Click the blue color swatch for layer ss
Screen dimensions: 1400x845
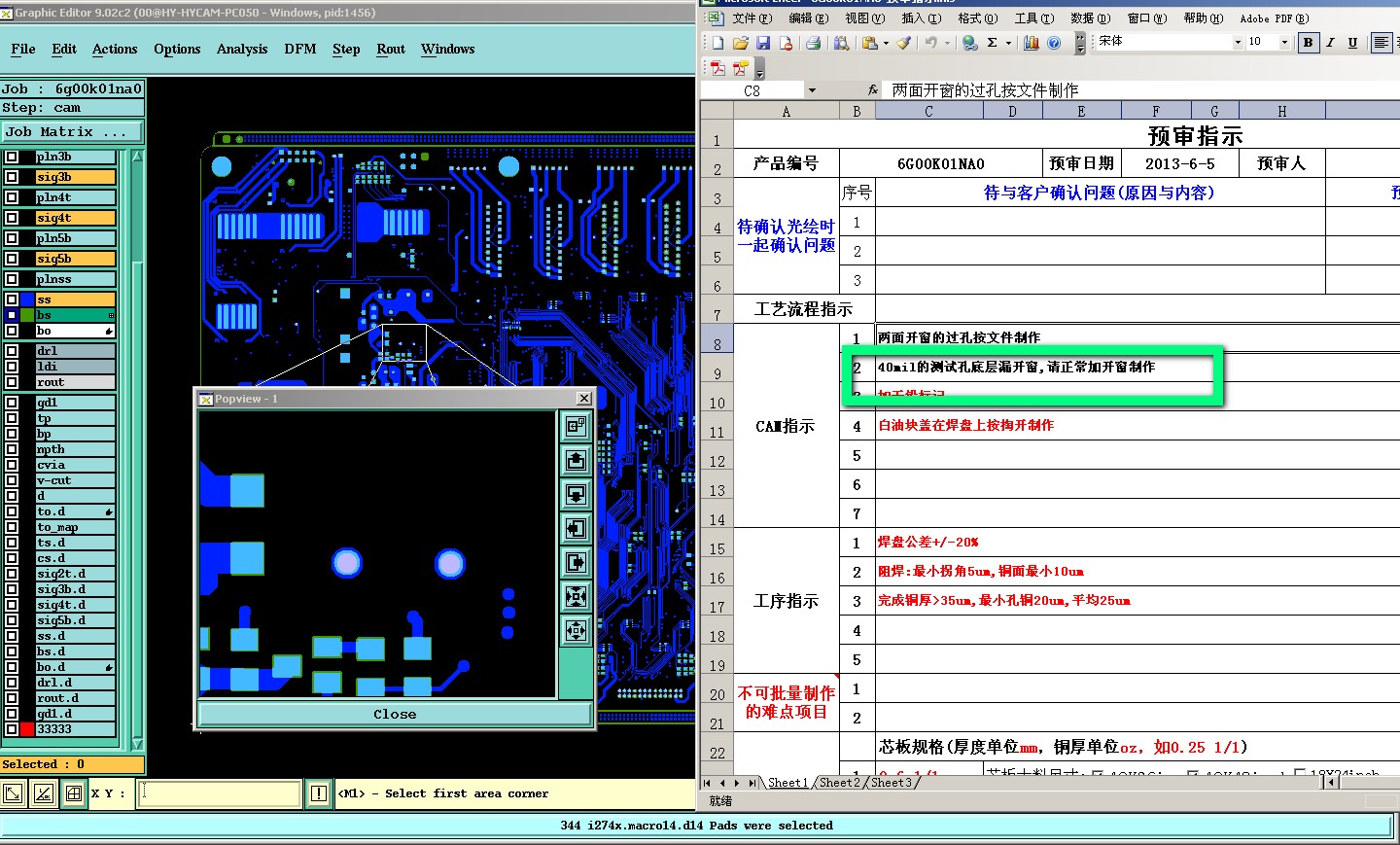point(27,299)
